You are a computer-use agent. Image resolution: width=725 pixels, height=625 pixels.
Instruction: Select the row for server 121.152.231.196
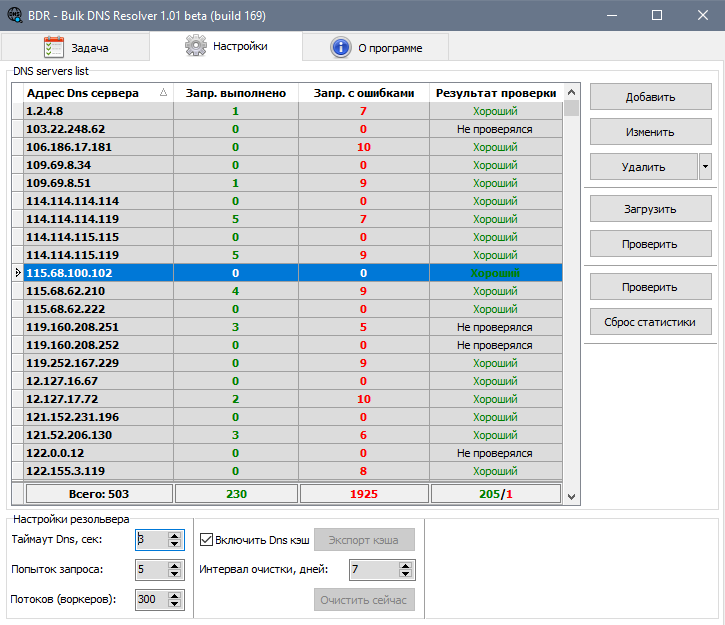tap(287, 417)
